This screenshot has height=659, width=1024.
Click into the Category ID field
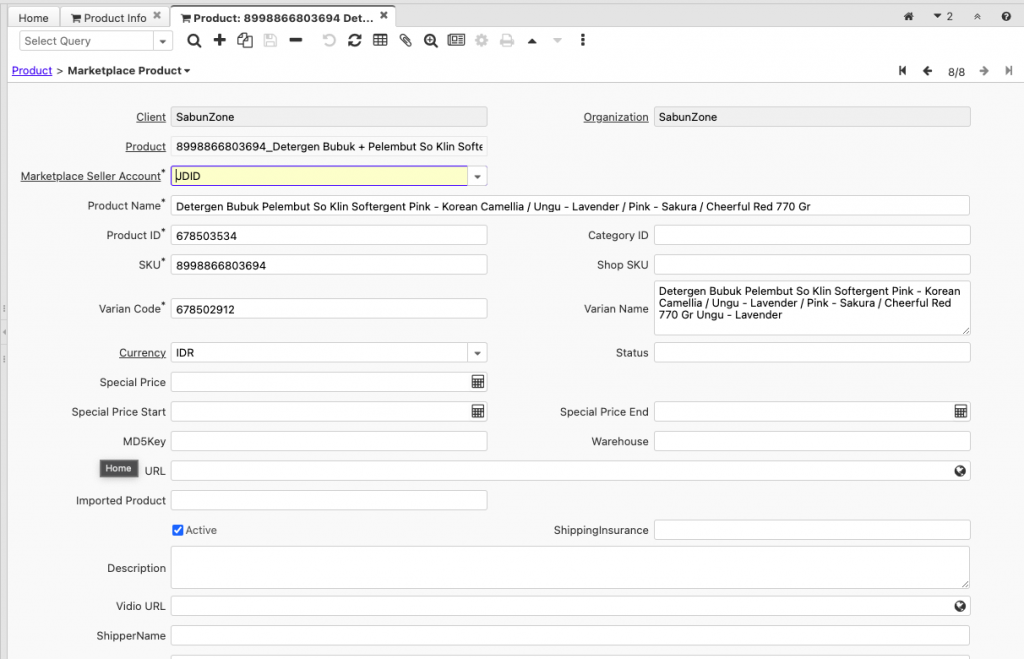pyautogui.click(x=812, y=235)
